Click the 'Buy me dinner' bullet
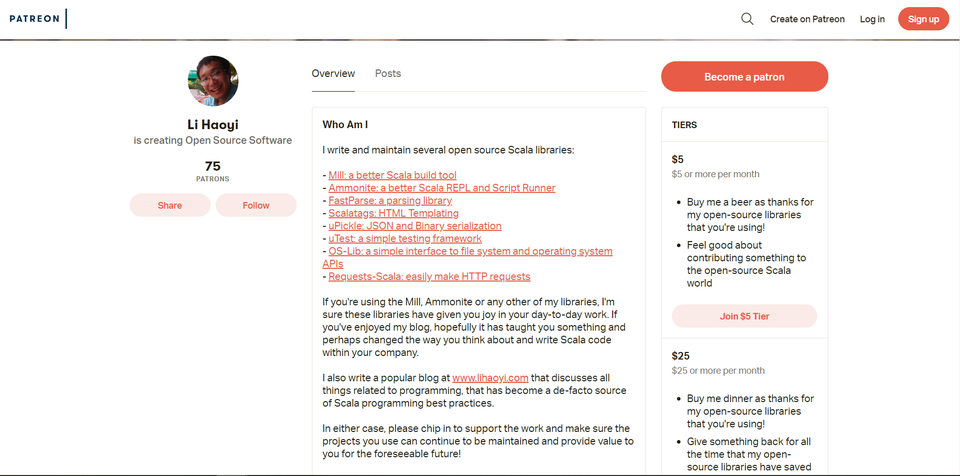This screenshot has width=960, height=476. click(x=750, y=411)
